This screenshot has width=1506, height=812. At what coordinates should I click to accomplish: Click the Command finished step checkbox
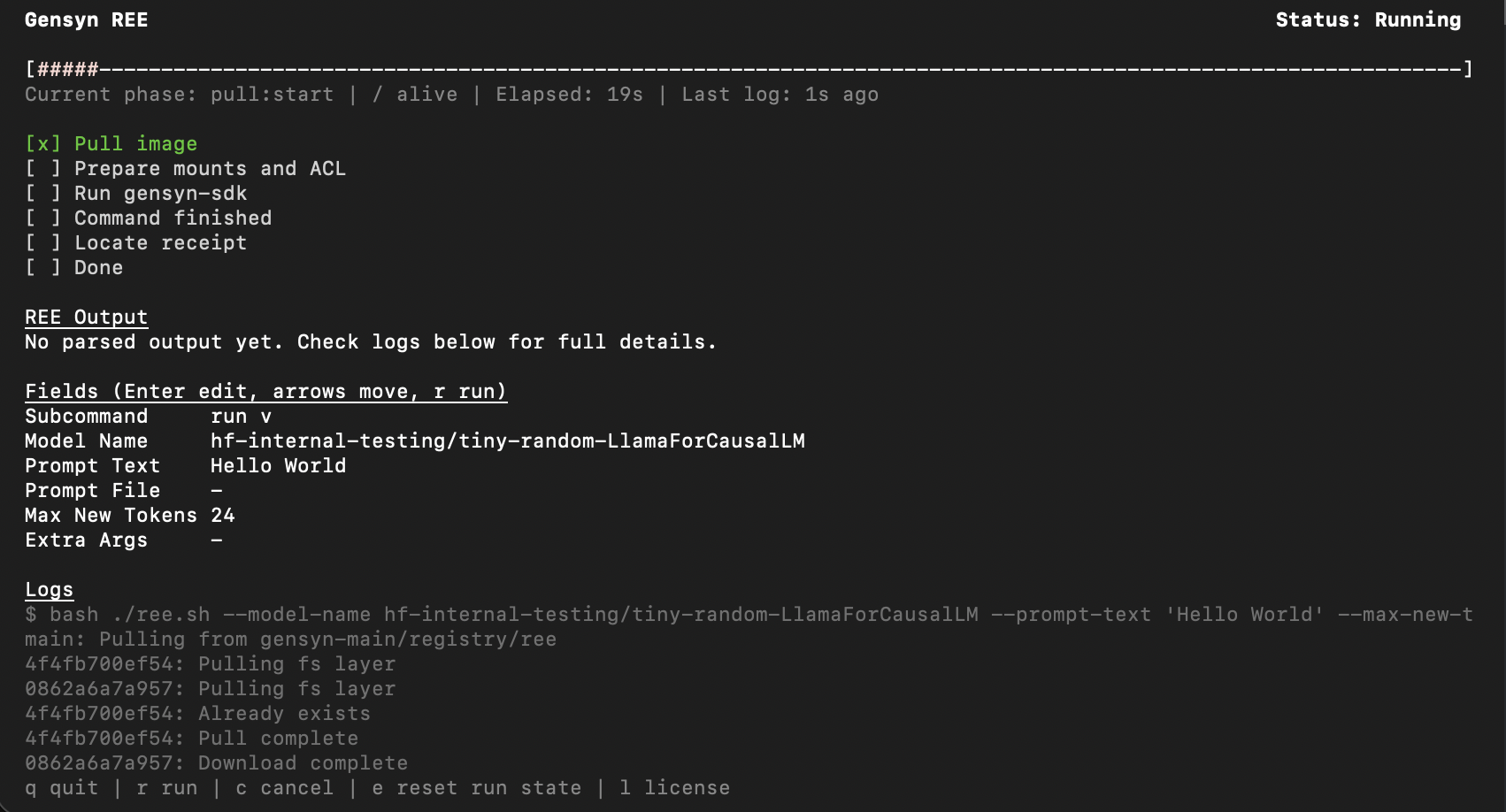[x=42, y=218]
